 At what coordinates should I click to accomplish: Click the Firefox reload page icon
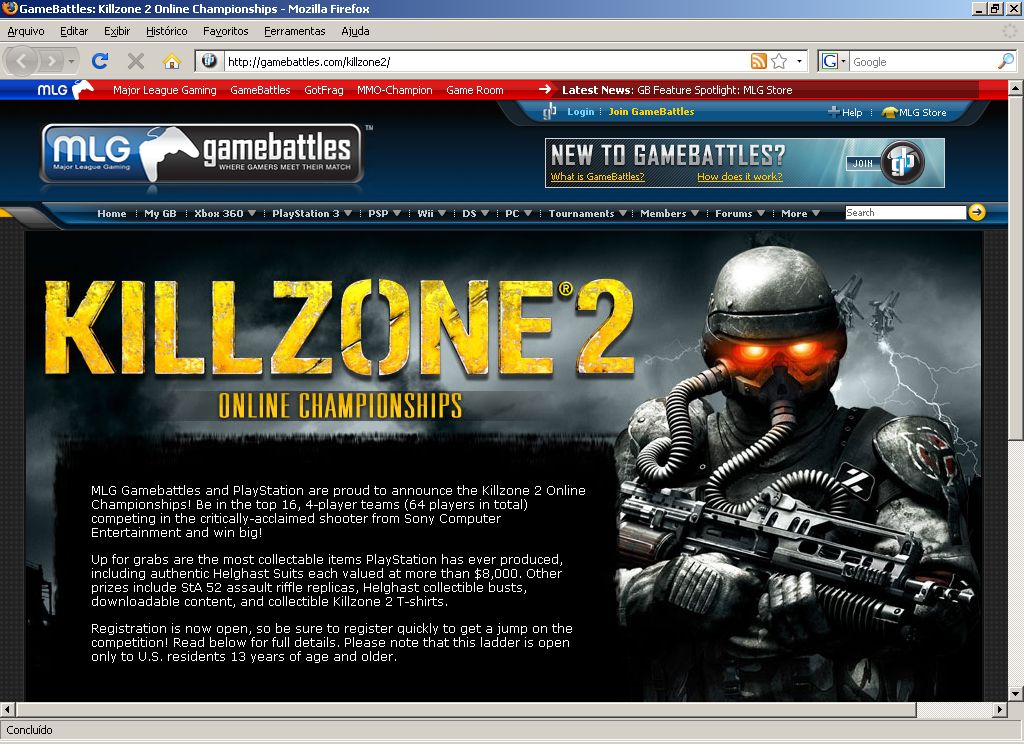[100, 61]
